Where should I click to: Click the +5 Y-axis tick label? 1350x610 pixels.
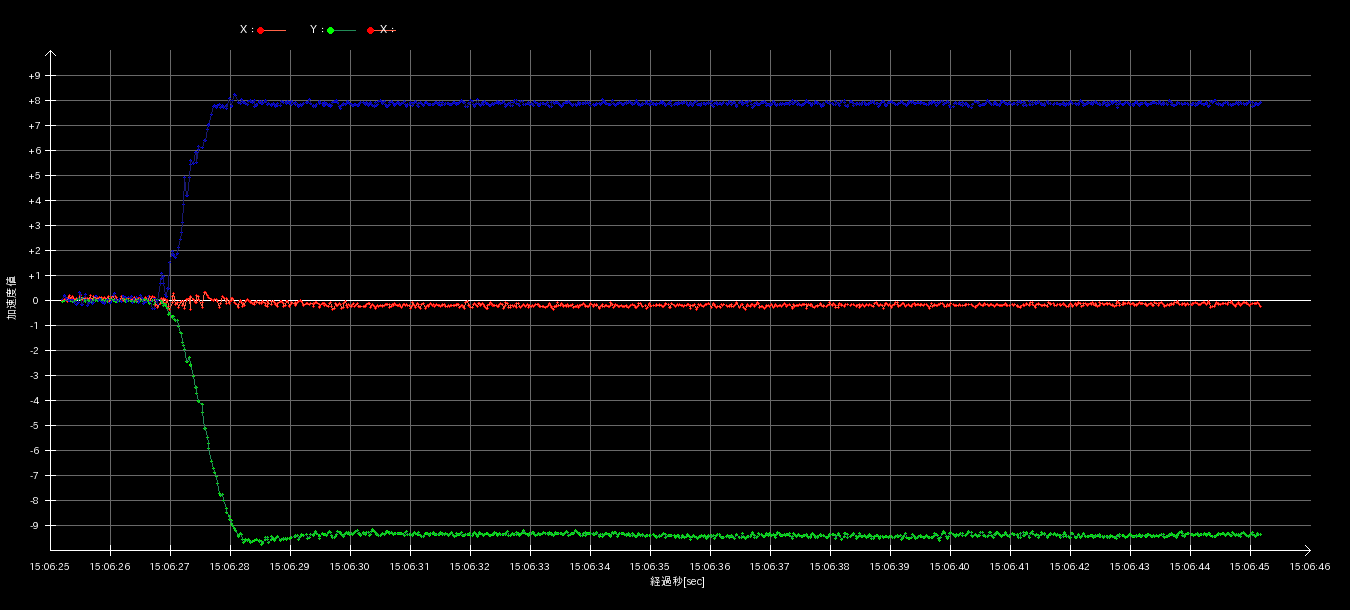pyautogui.click(x=35, y=176)
